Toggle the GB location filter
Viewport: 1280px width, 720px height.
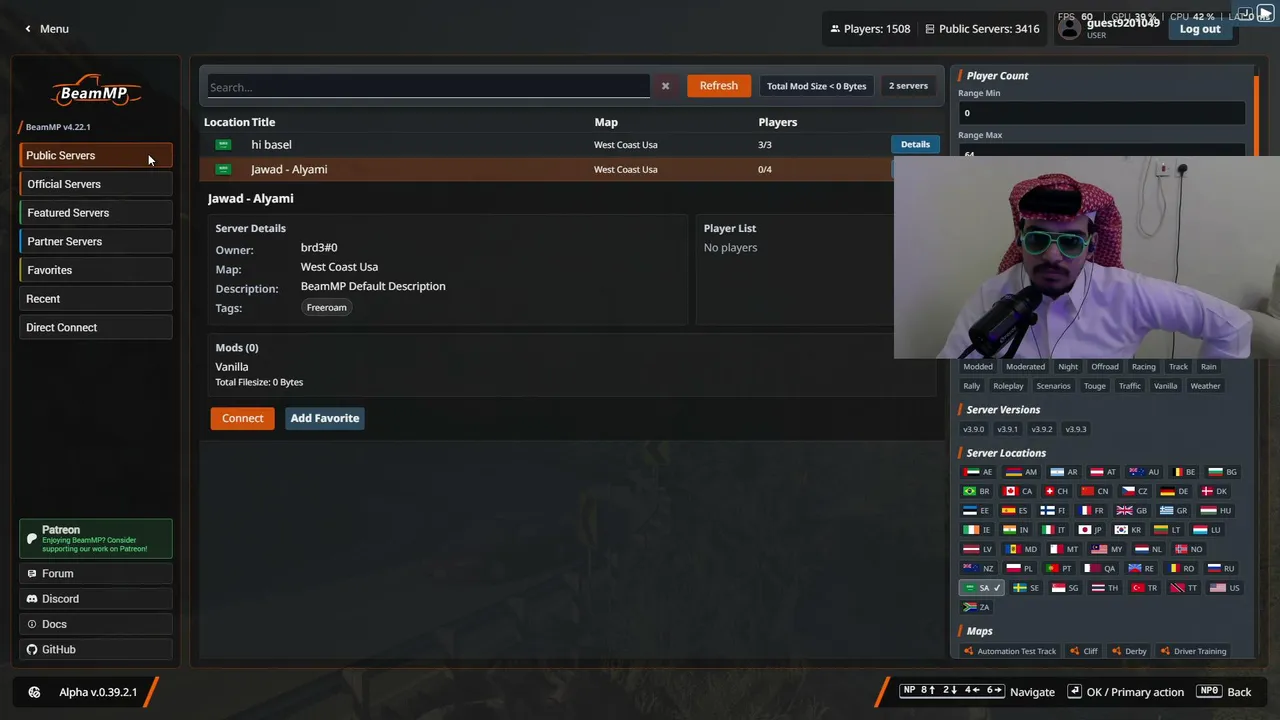(x=1132, y=511)
